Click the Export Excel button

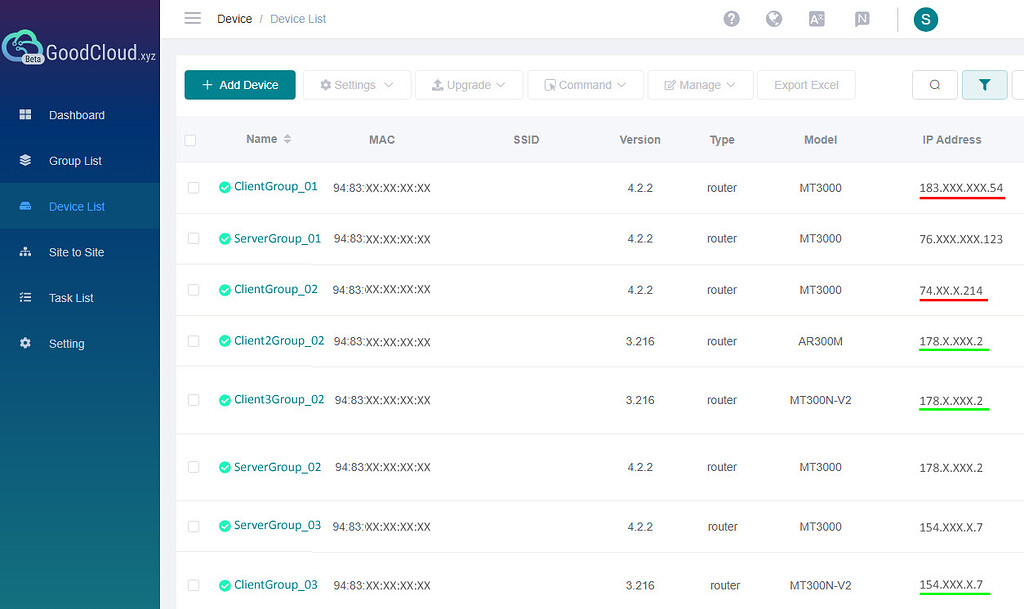(806, 85)
